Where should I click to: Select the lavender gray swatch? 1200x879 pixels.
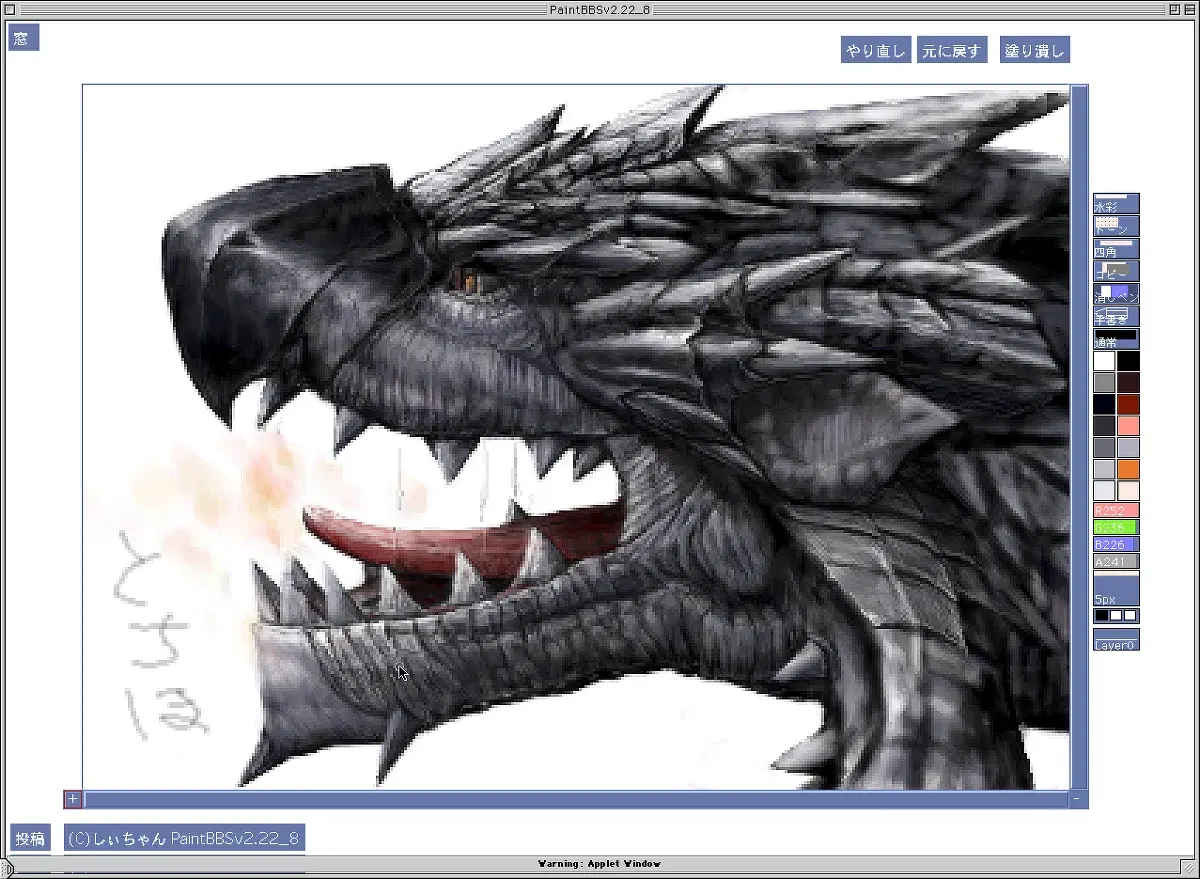click(x=1128, y=447)
